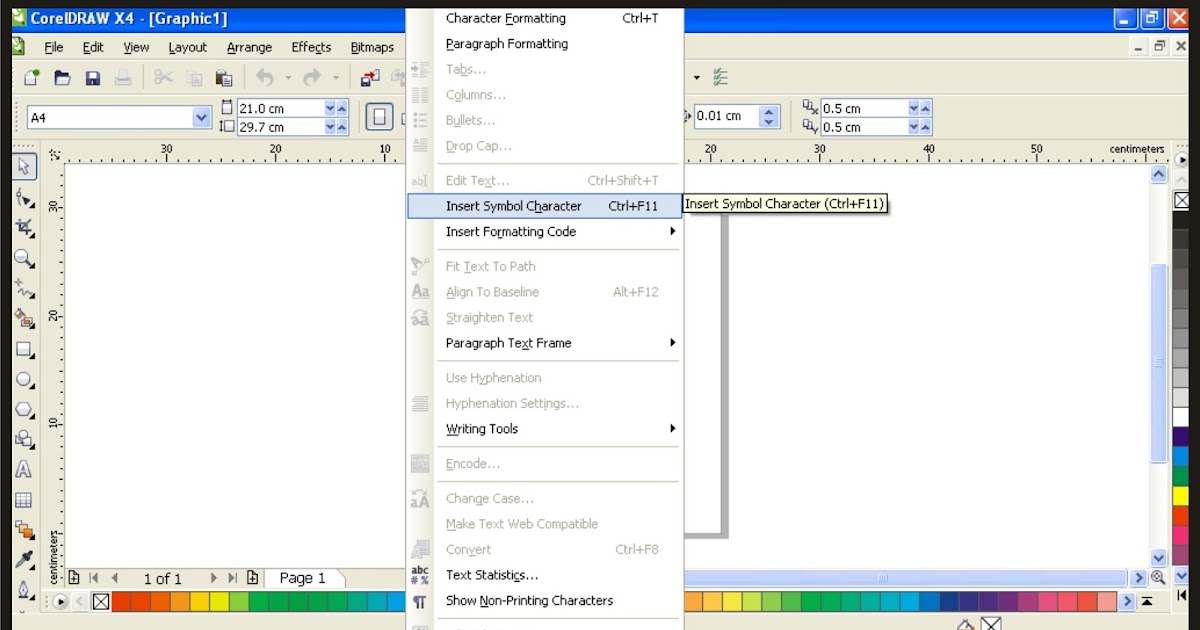This screenshot has width=1200, height=630.
Task: Select the Rectangle tool
Action: coord(25,350)
